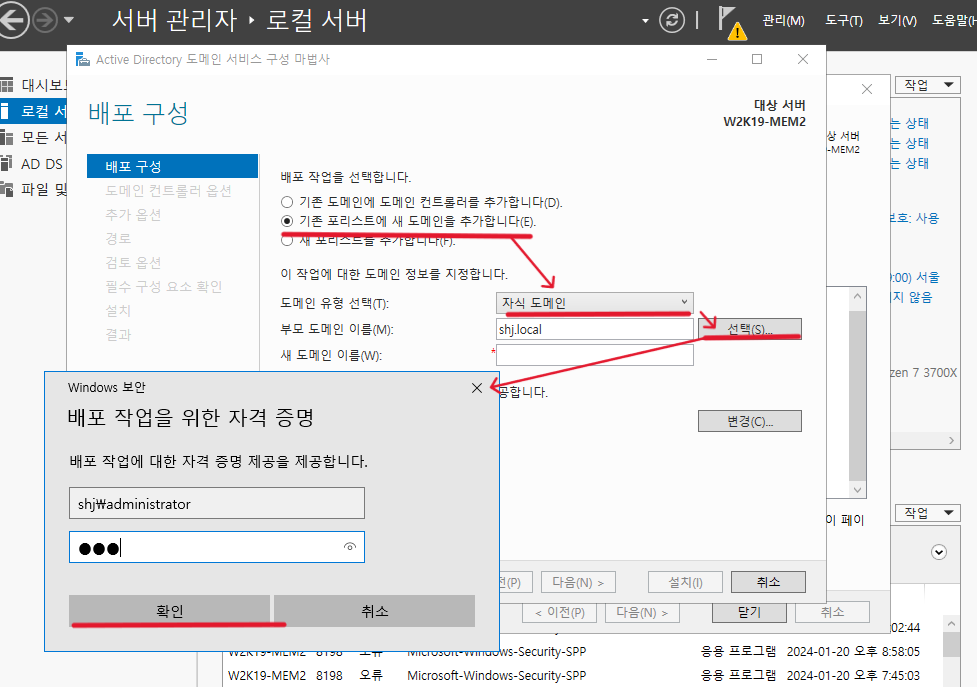Go back with Server Manager back arrow

(x=13, y=20)
